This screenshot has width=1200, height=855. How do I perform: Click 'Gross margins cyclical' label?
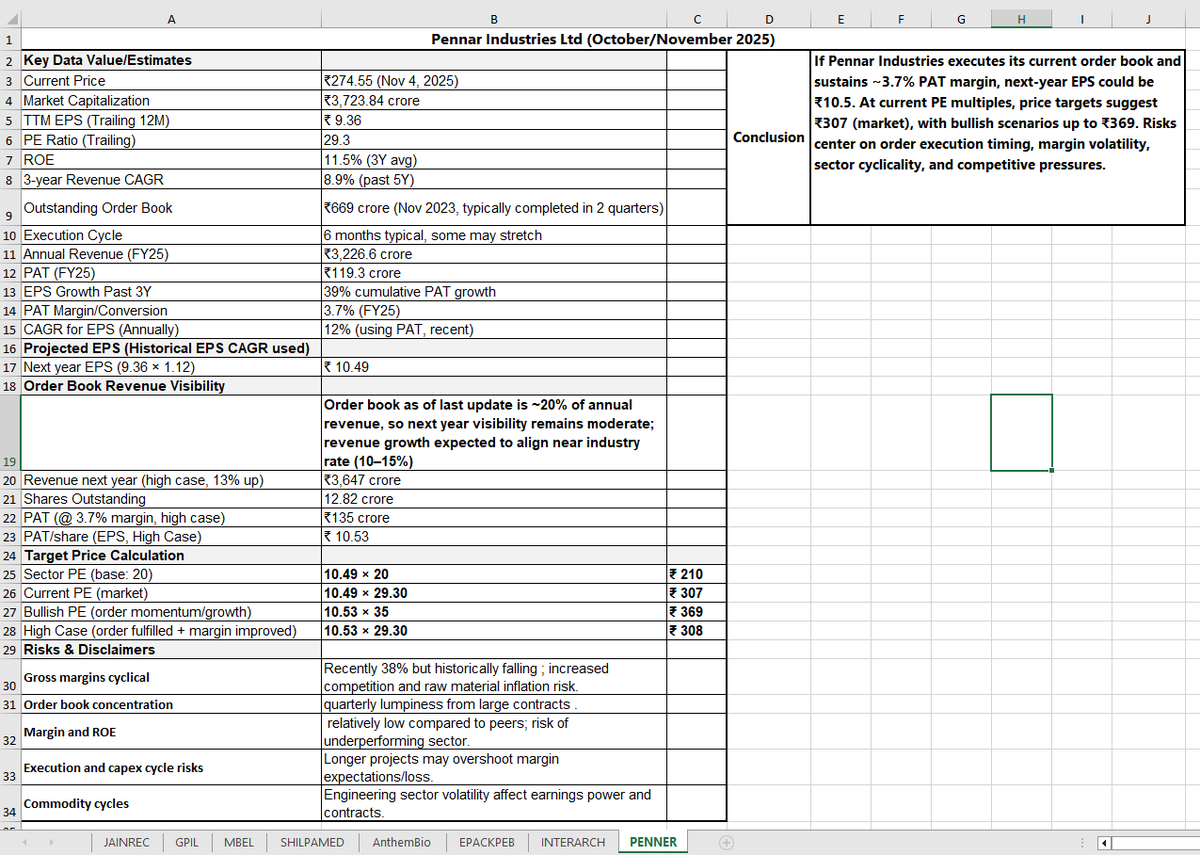(171, 677)
